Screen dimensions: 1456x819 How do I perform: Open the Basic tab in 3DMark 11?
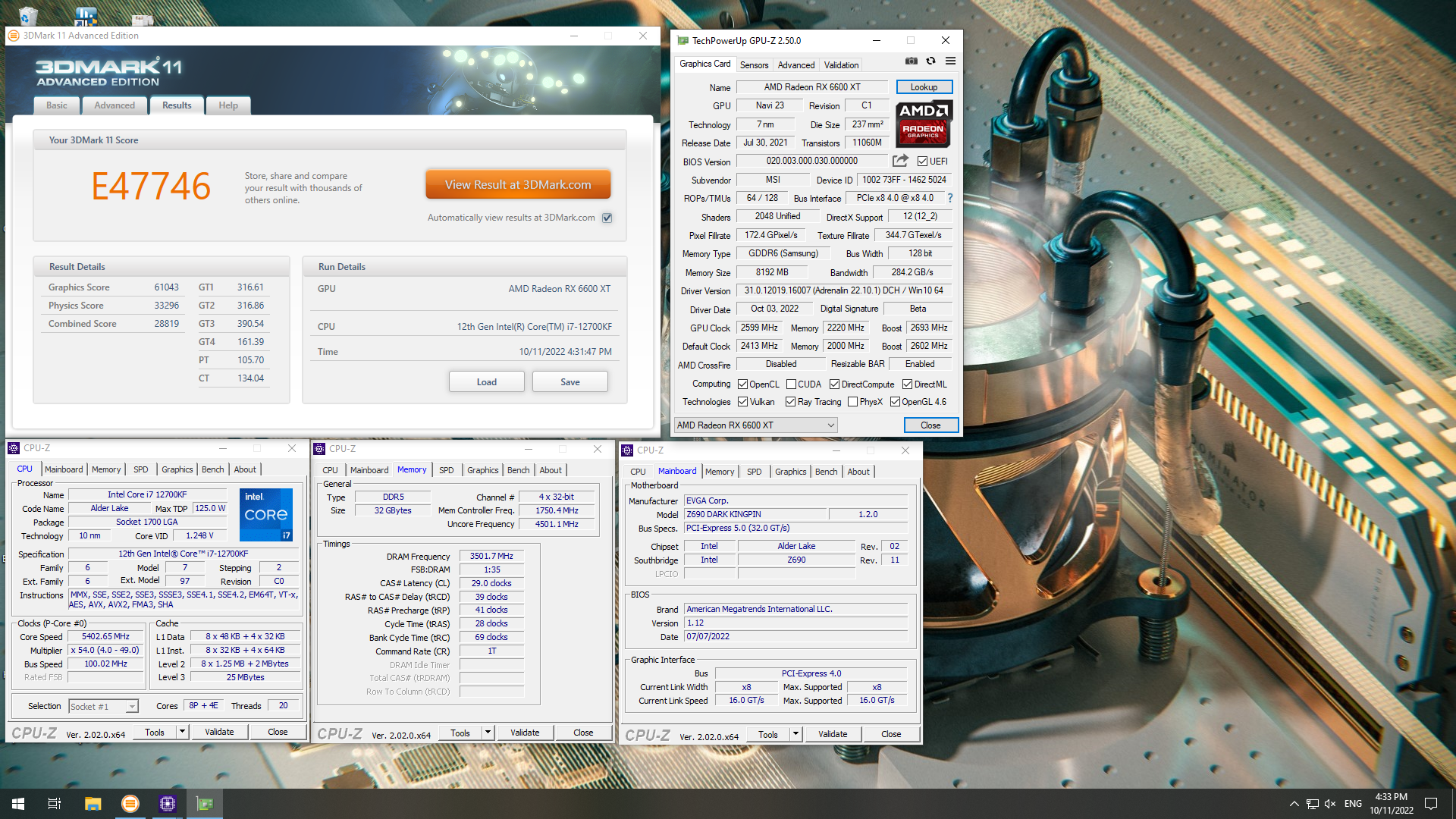click(57, 105)
